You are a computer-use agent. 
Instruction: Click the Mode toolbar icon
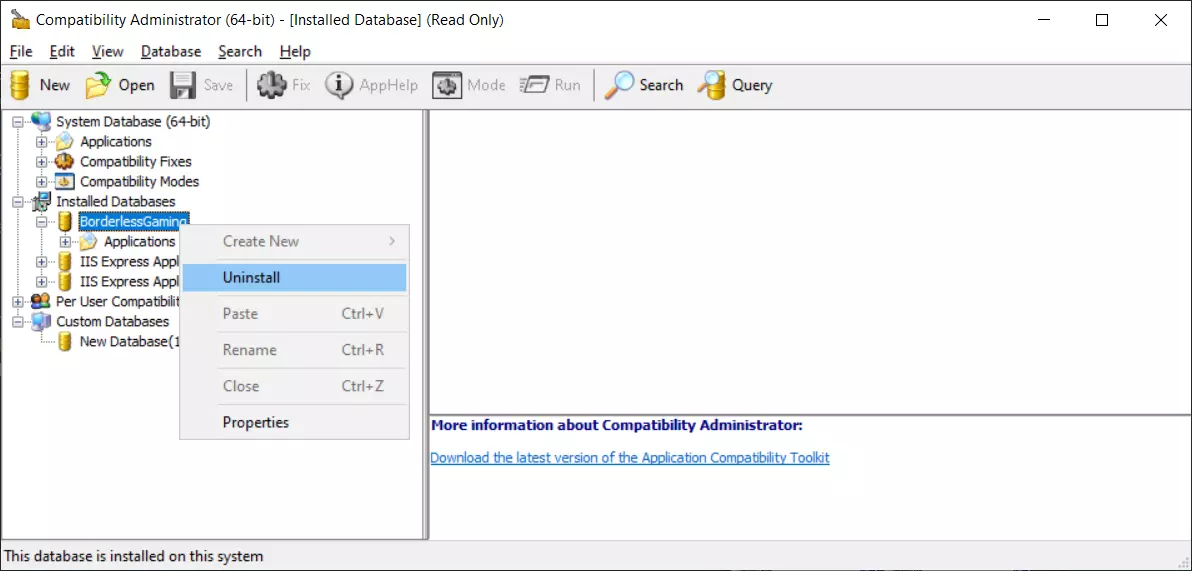[x=448, y=85]
